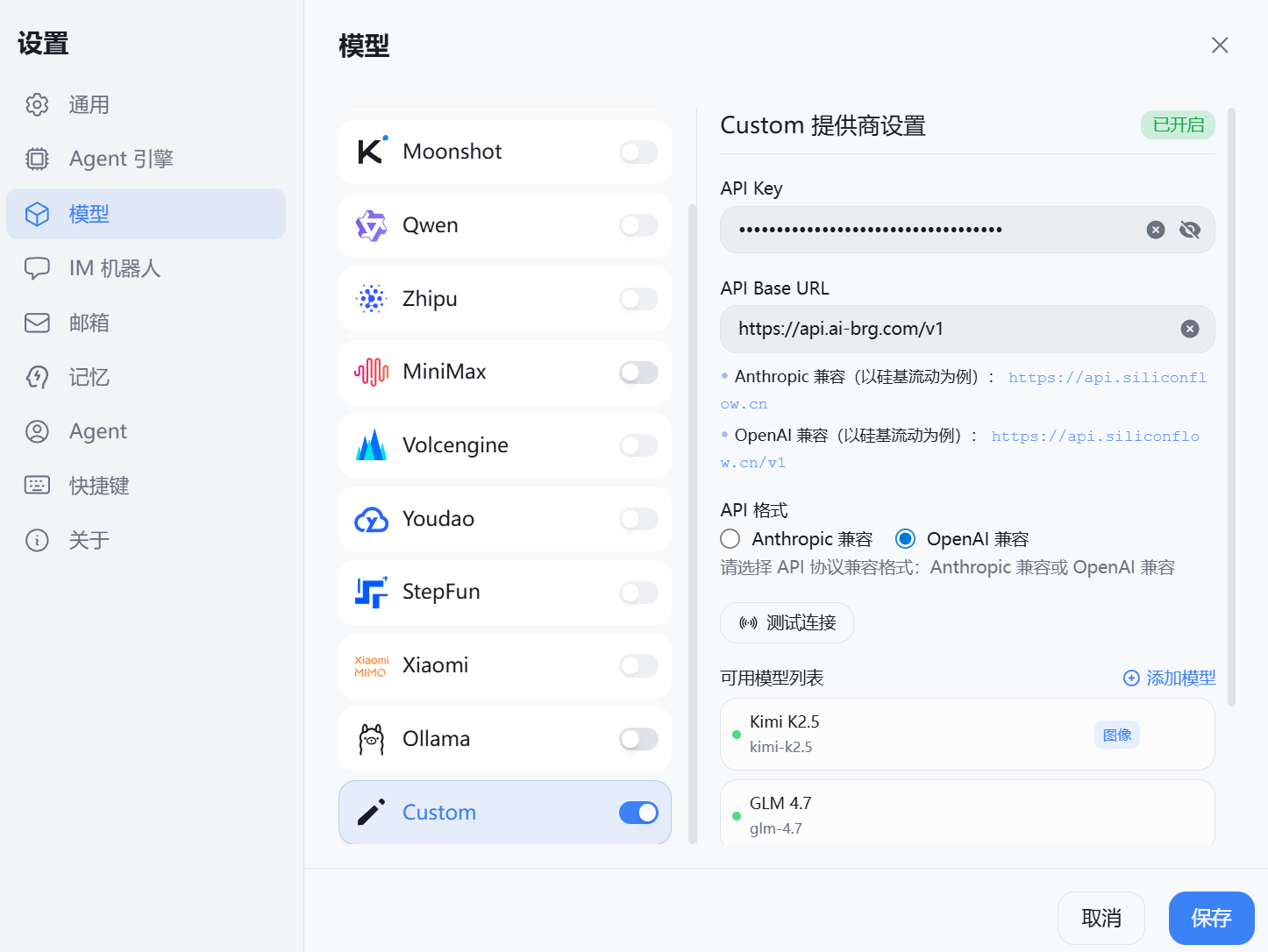Screen dimensions: 1268x952
Task: Click the Ollama llama icon
Action: [x=372, y=738]
